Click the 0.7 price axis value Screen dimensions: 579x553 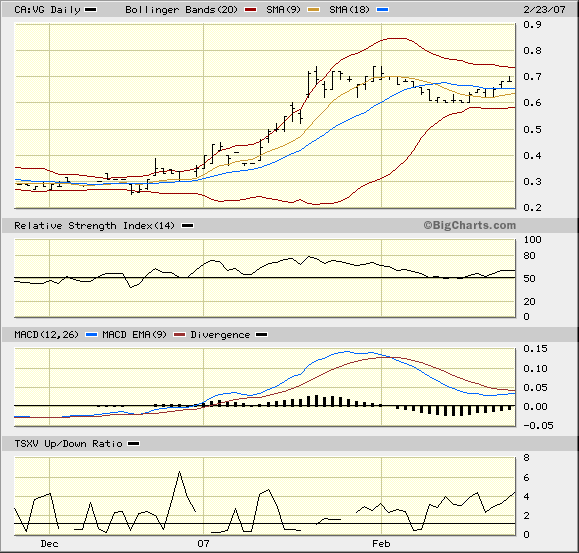pyautogui.click(x=532, y=77)
